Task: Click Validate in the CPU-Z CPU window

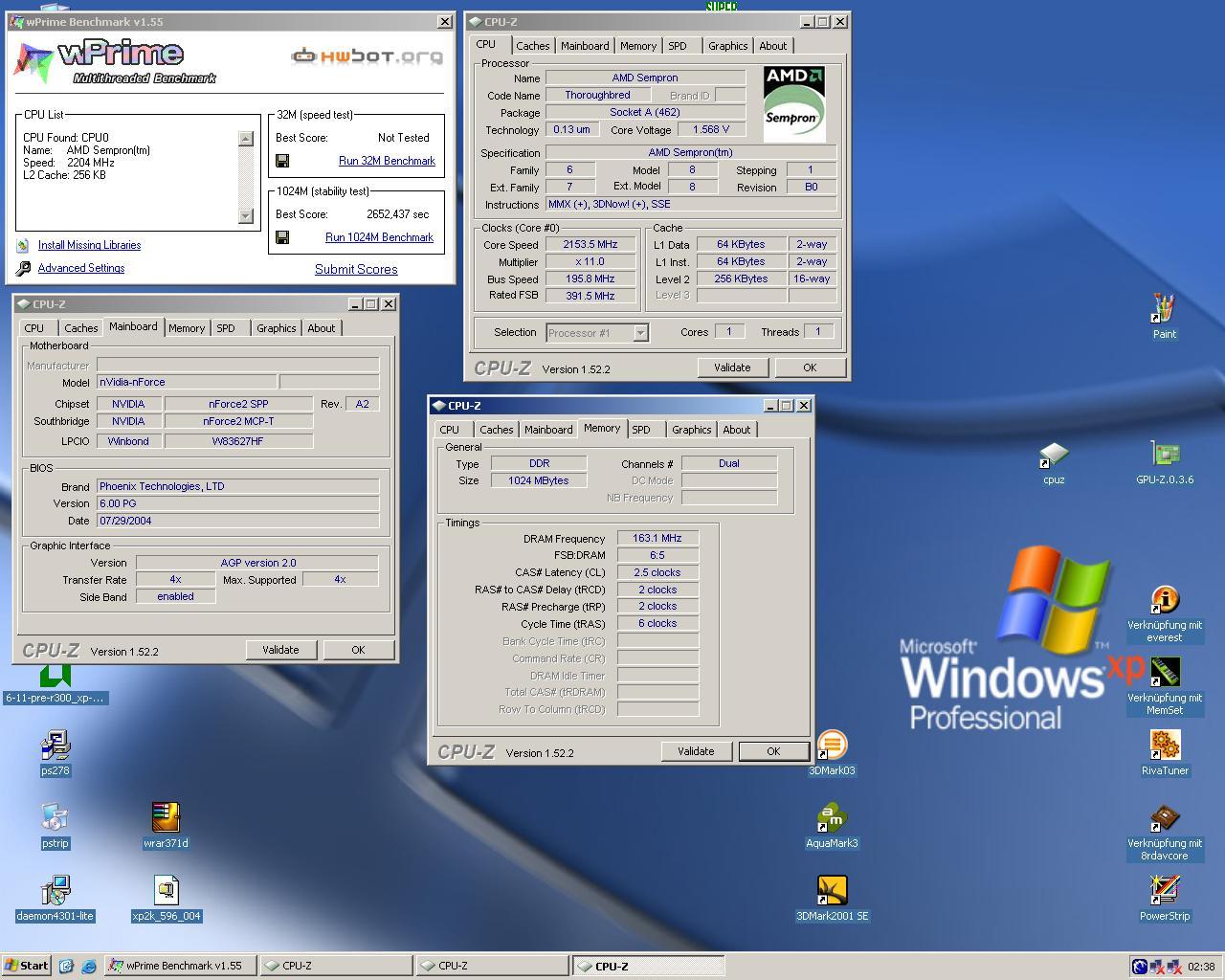Action: point(732,367)
